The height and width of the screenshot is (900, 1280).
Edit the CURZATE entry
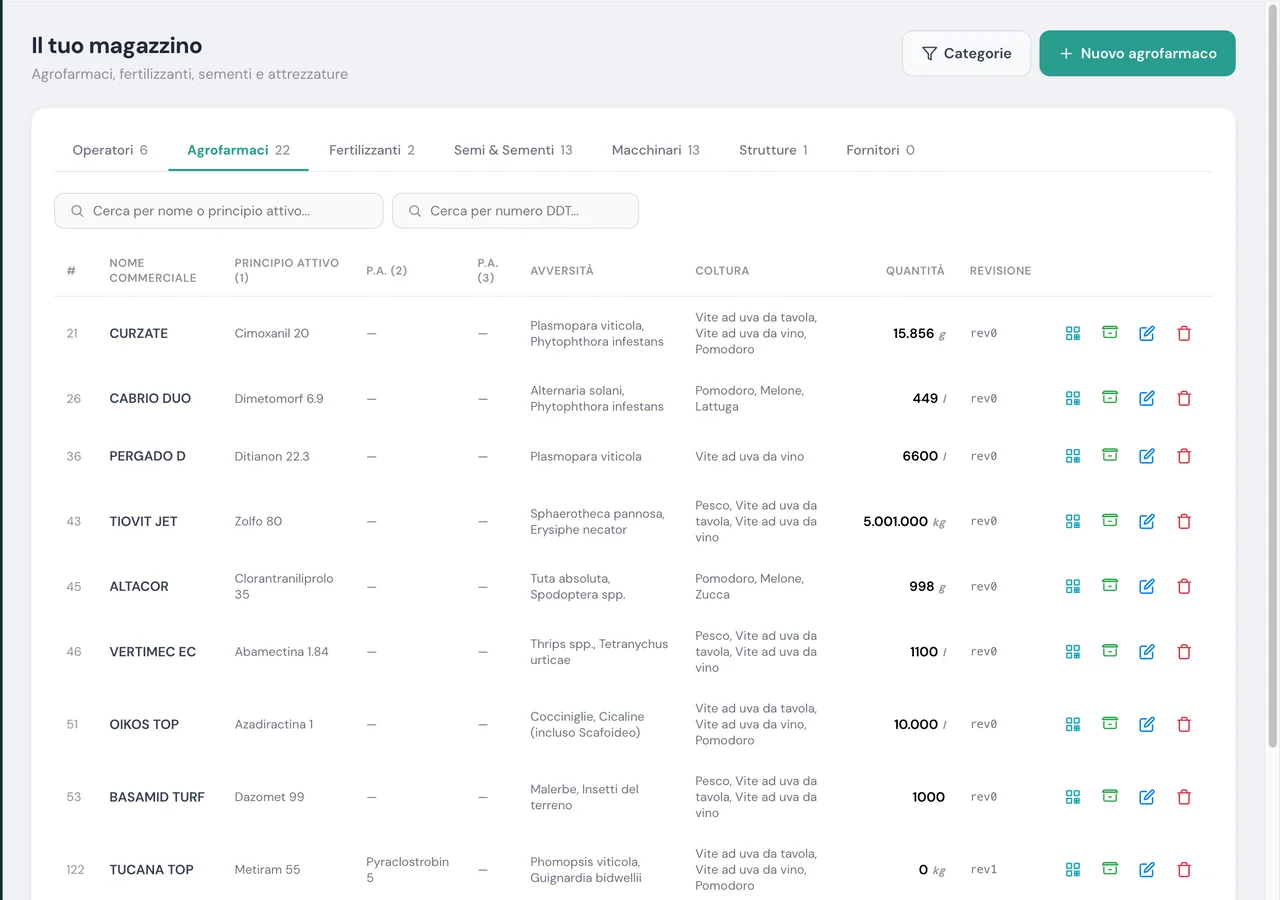[x=1147, y=333]
